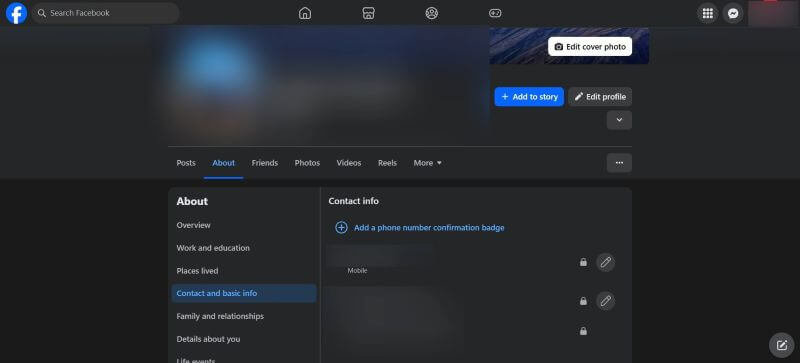Open the apps grid menu
800x363 pixels.
coord(708,13)
